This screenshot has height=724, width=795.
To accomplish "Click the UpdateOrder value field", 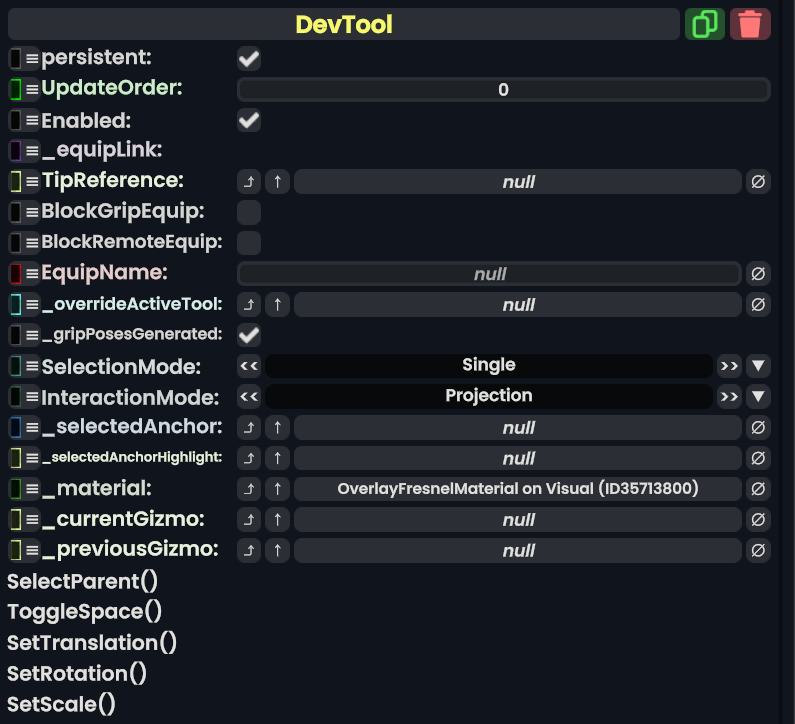I will click(503, 90).
